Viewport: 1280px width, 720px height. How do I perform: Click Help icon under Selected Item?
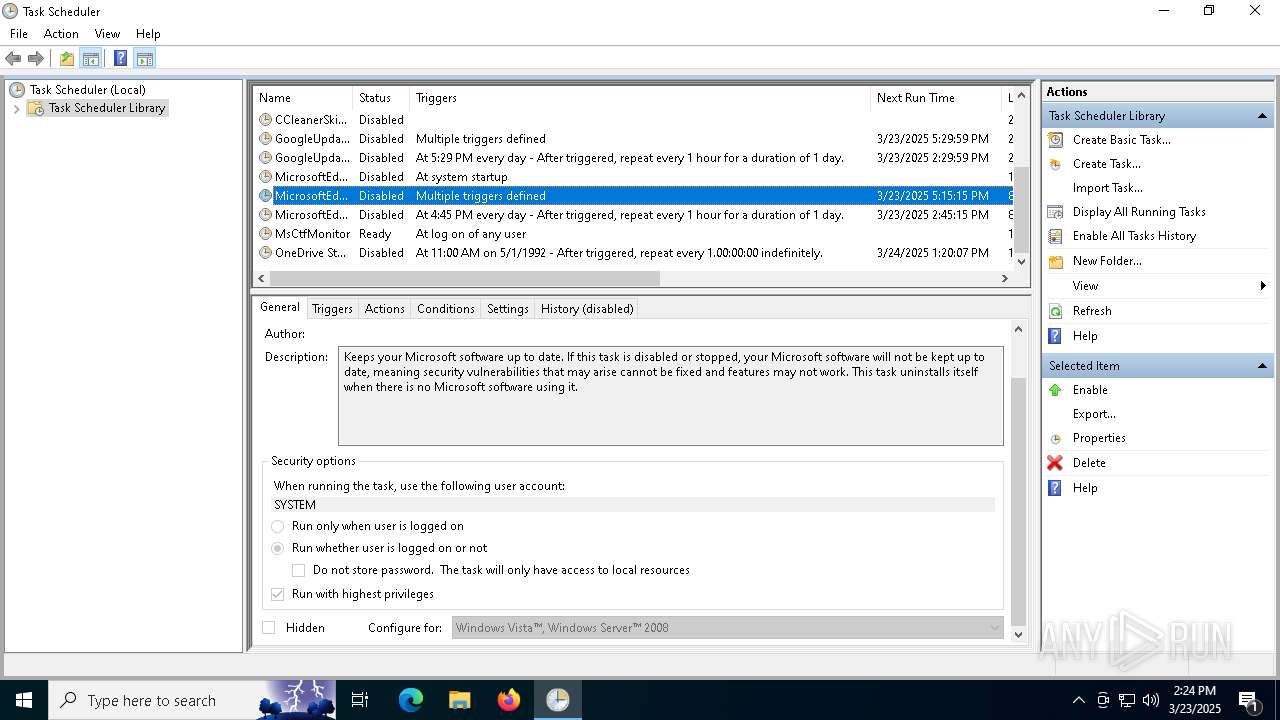tap(1055, 488)
